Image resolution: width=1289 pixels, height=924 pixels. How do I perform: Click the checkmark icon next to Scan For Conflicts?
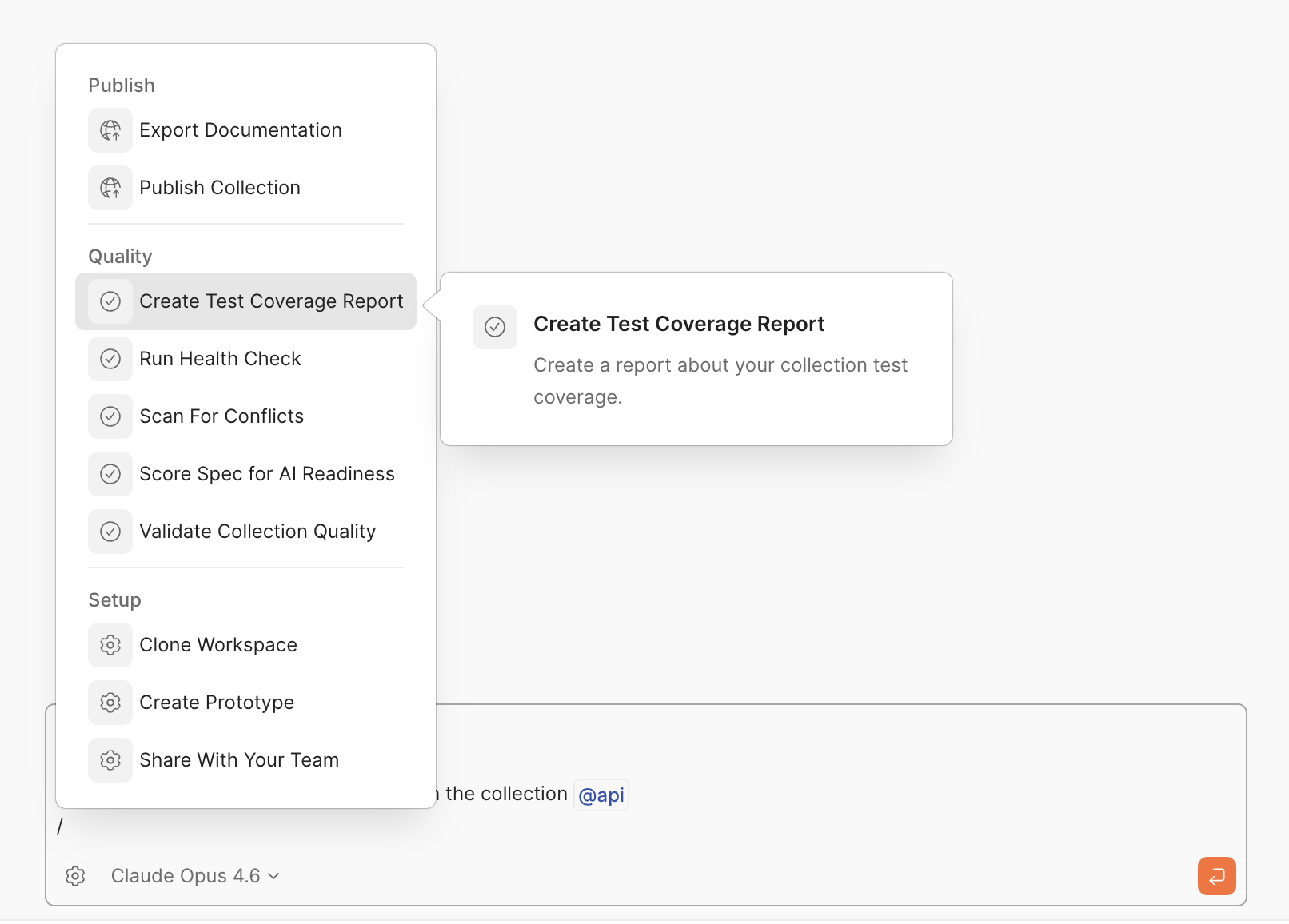pyautogui.click(x=110, y=416)
